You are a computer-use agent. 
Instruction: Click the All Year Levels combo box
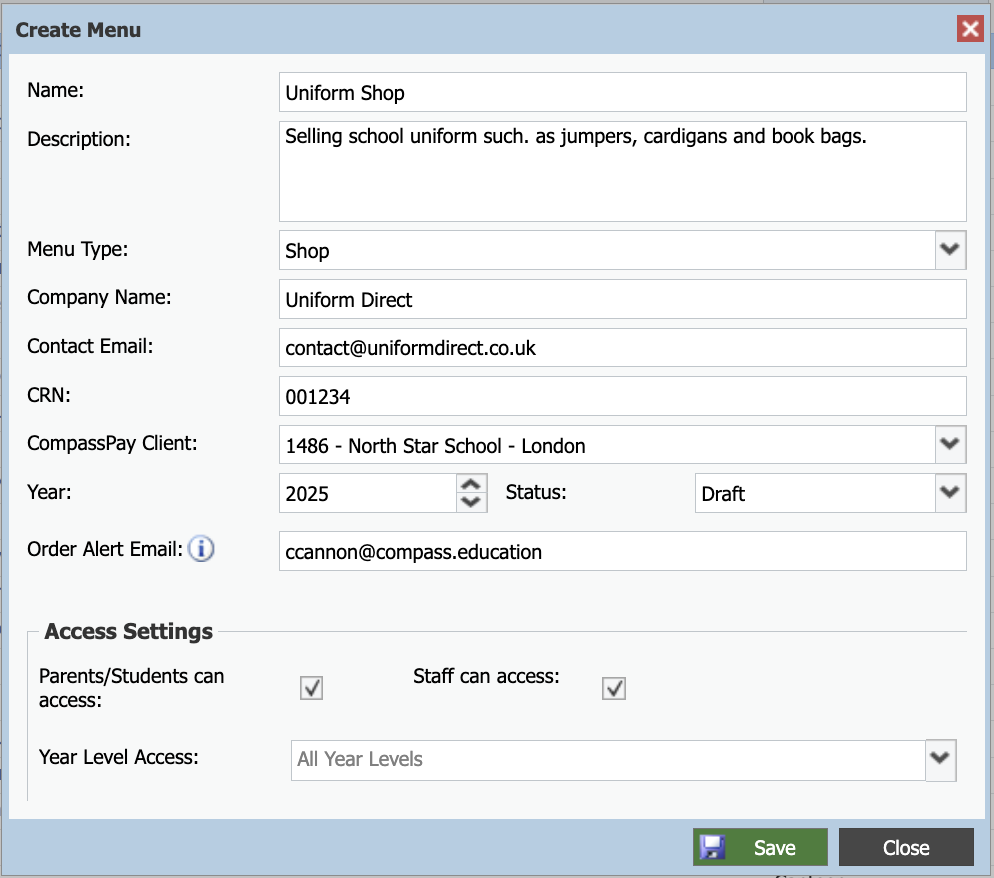pos(609,759)
